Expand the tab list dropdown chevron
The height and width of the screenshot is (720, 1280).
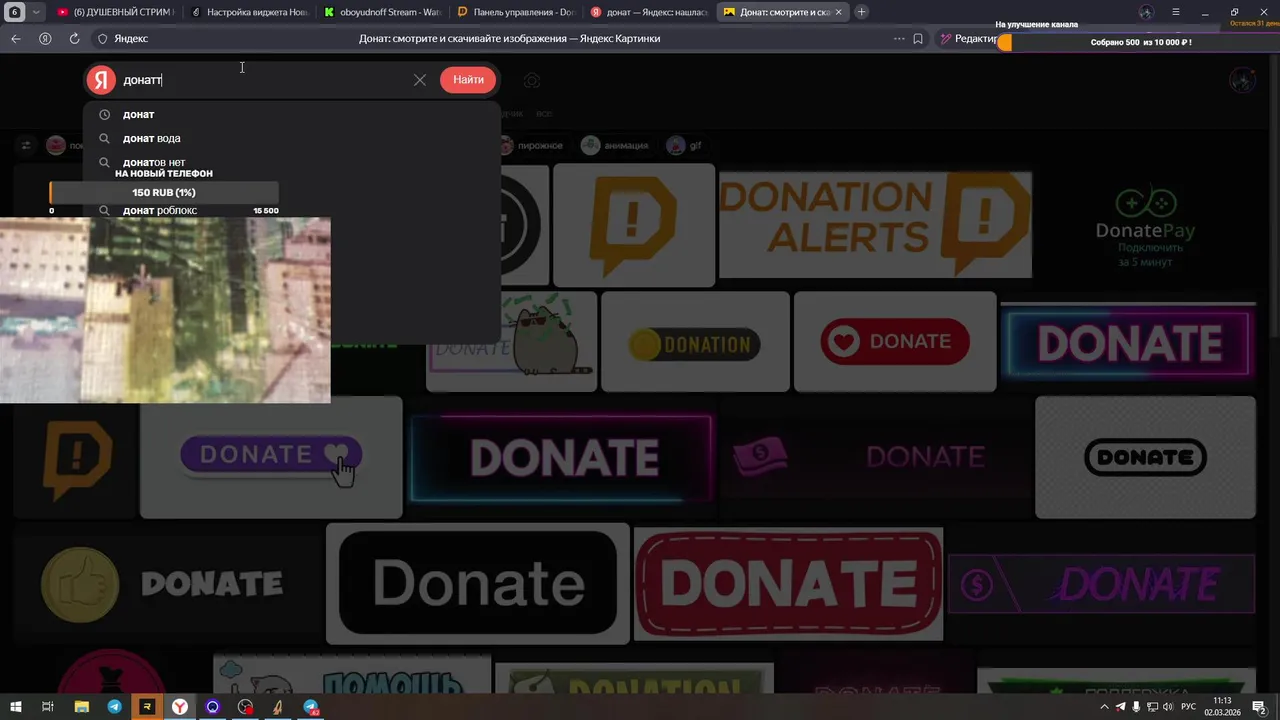click(x=36, y=12)
